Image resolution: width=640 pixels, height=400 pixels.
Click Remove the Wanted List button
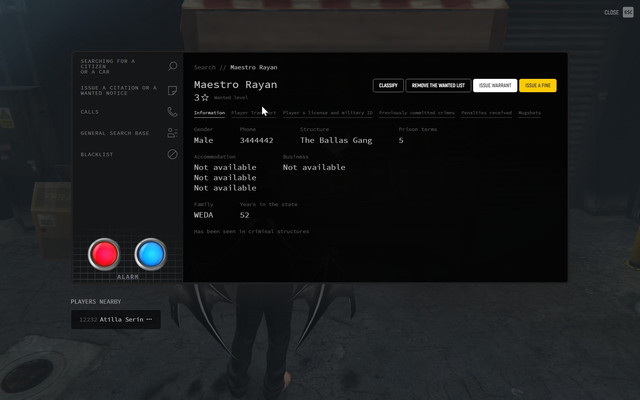click(x=438, y=86)
